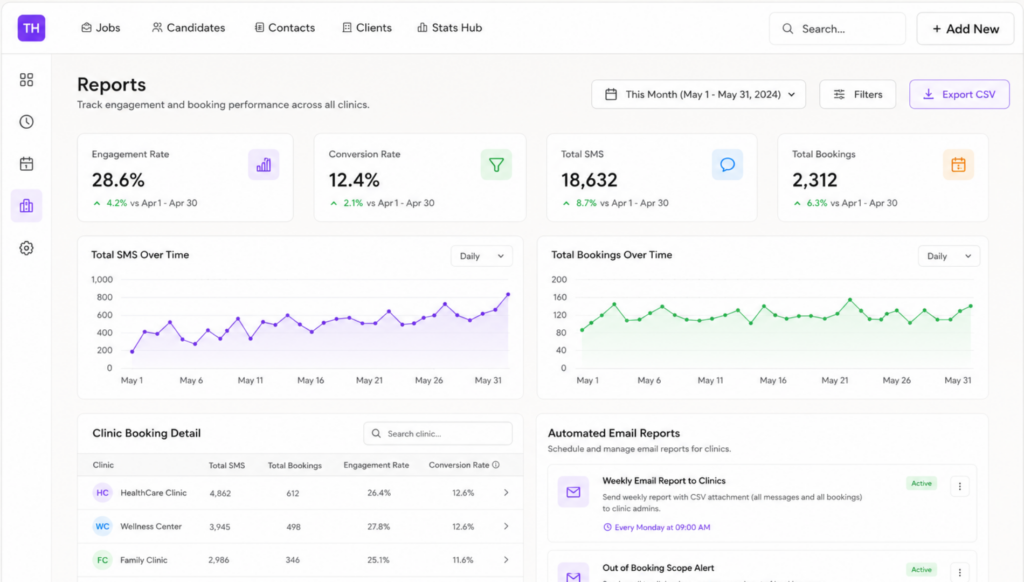The width and height of the screenshot is (1024, 582).
Task: Go to the Contacts tab
Action: coord(285,27)
